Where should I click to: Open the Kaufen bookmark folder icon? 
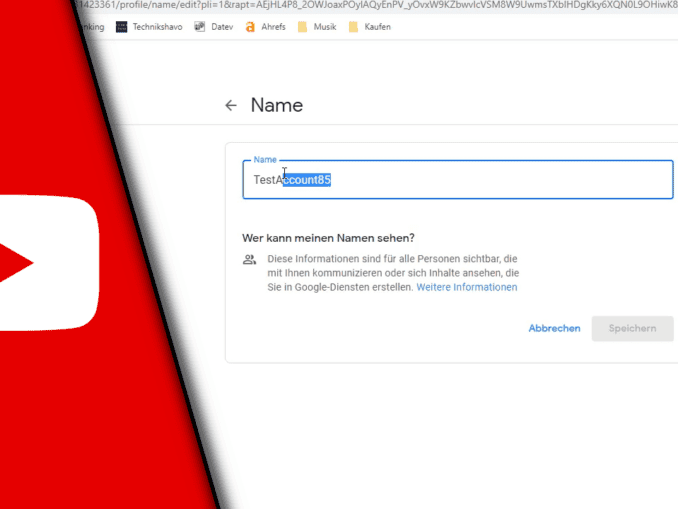(354, 27)
